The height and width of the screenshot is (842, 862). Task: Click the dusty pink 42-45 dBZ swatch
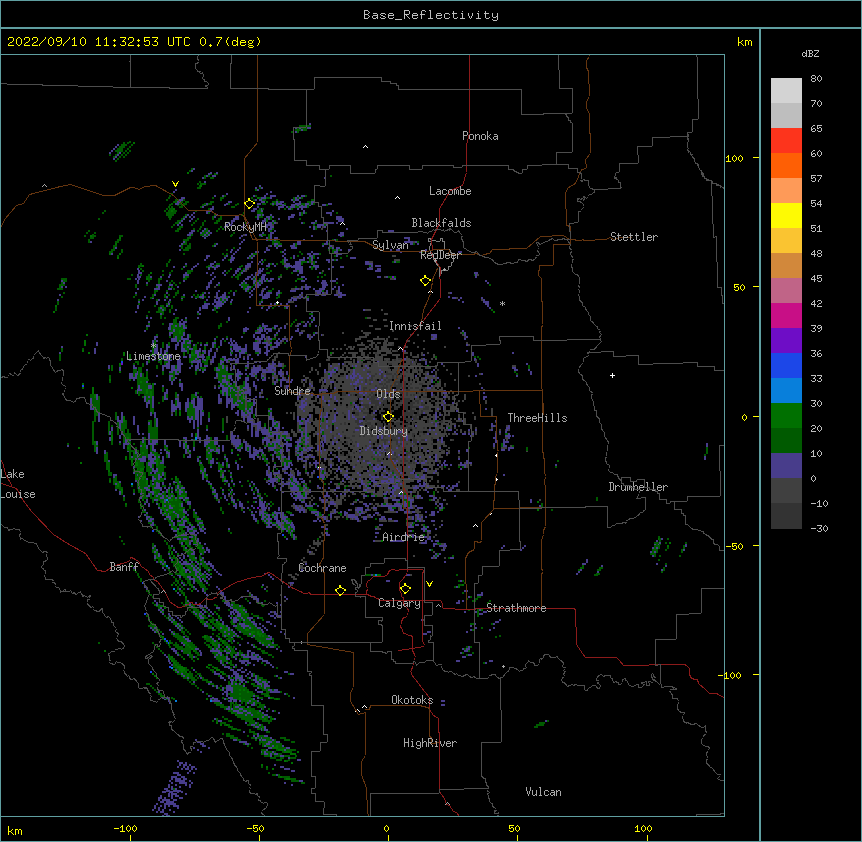(x=786, y=291)
